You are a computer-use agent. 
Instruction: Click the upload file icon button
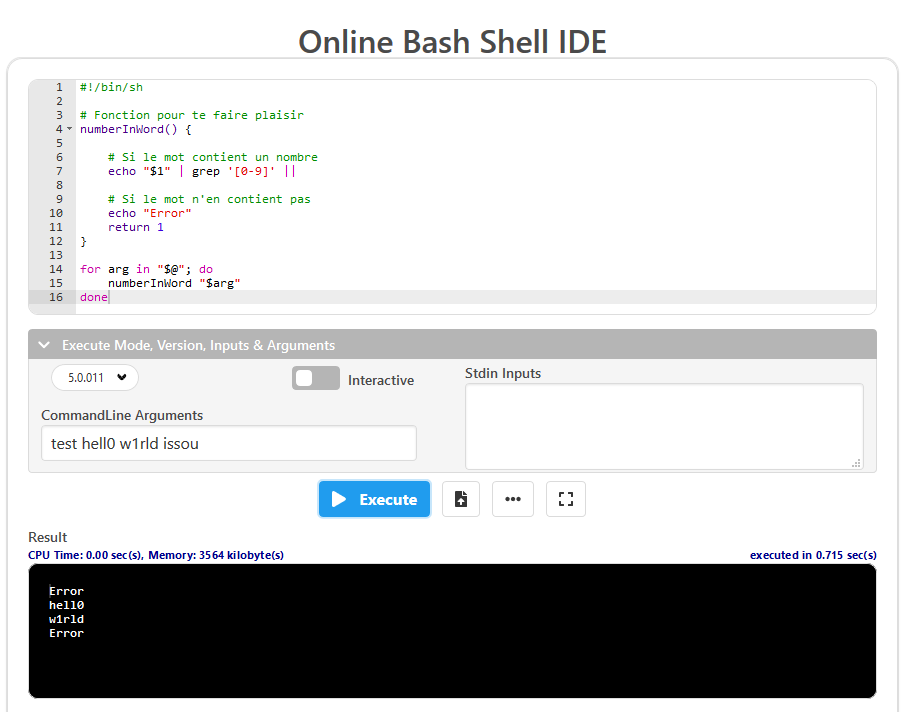[x=461, y=499]
